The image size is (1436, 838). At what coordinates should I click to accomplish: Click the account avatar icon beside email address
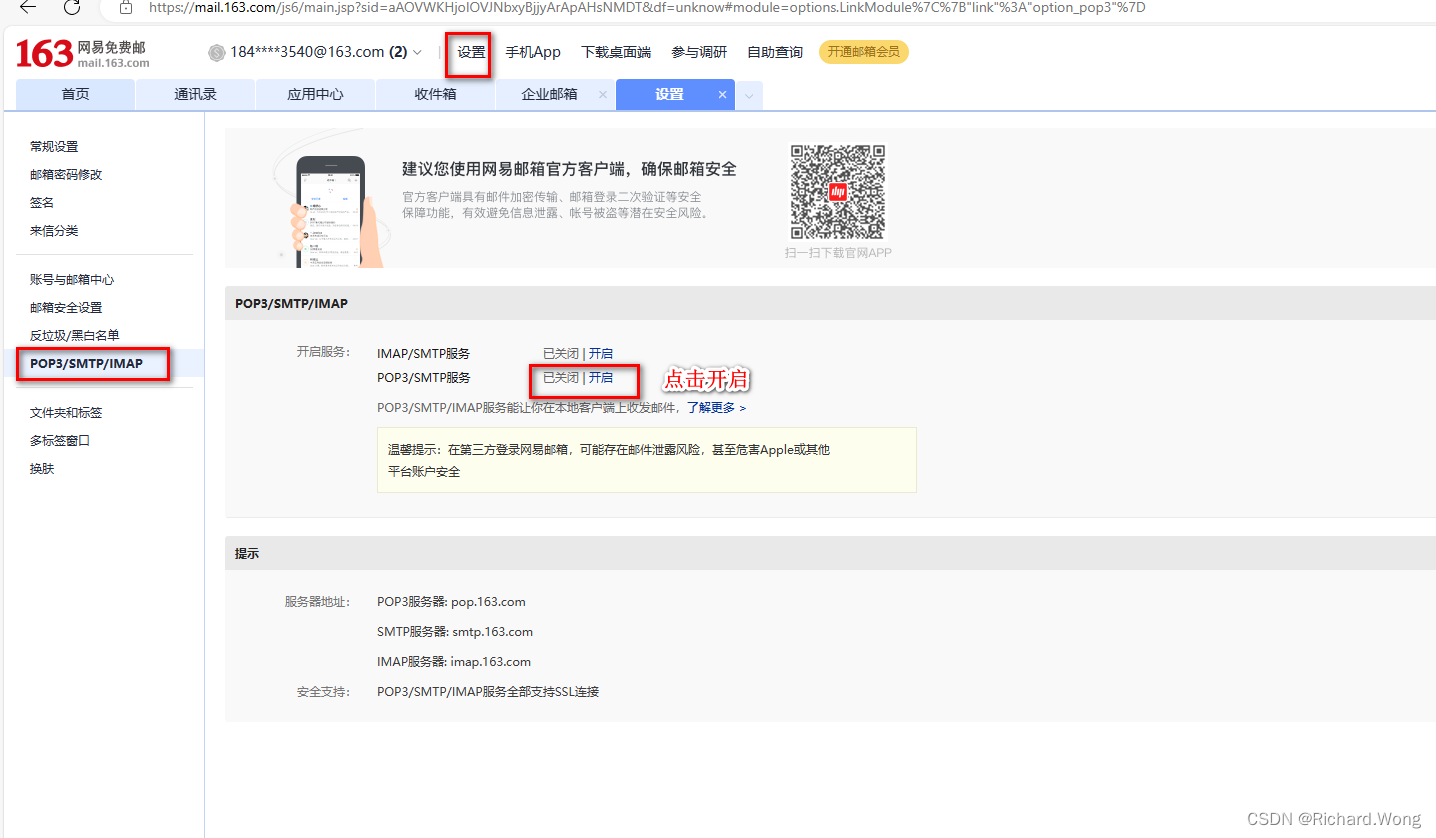pos(217,52)
